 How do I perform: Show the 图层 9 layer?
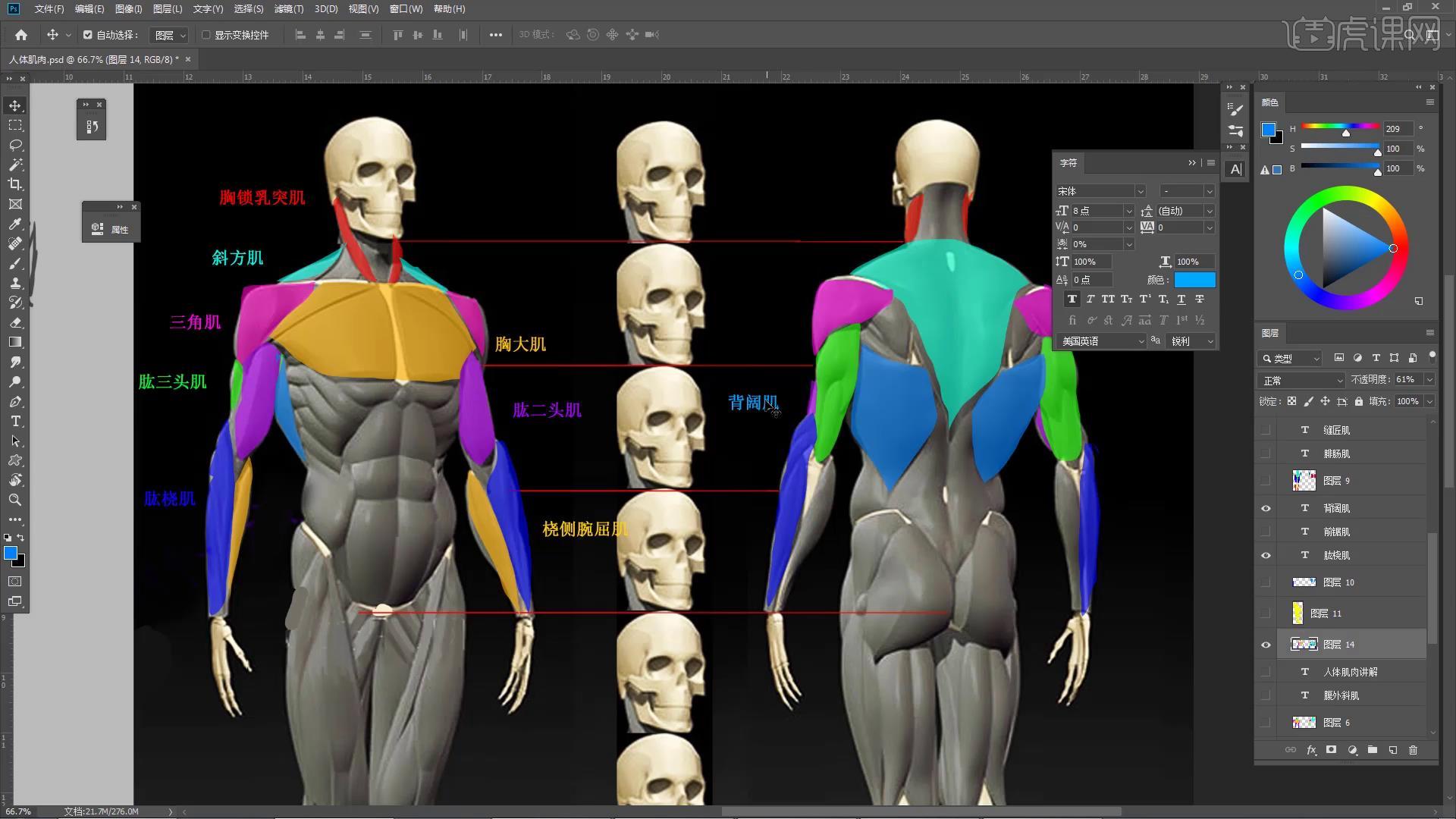coord(1266,481)
